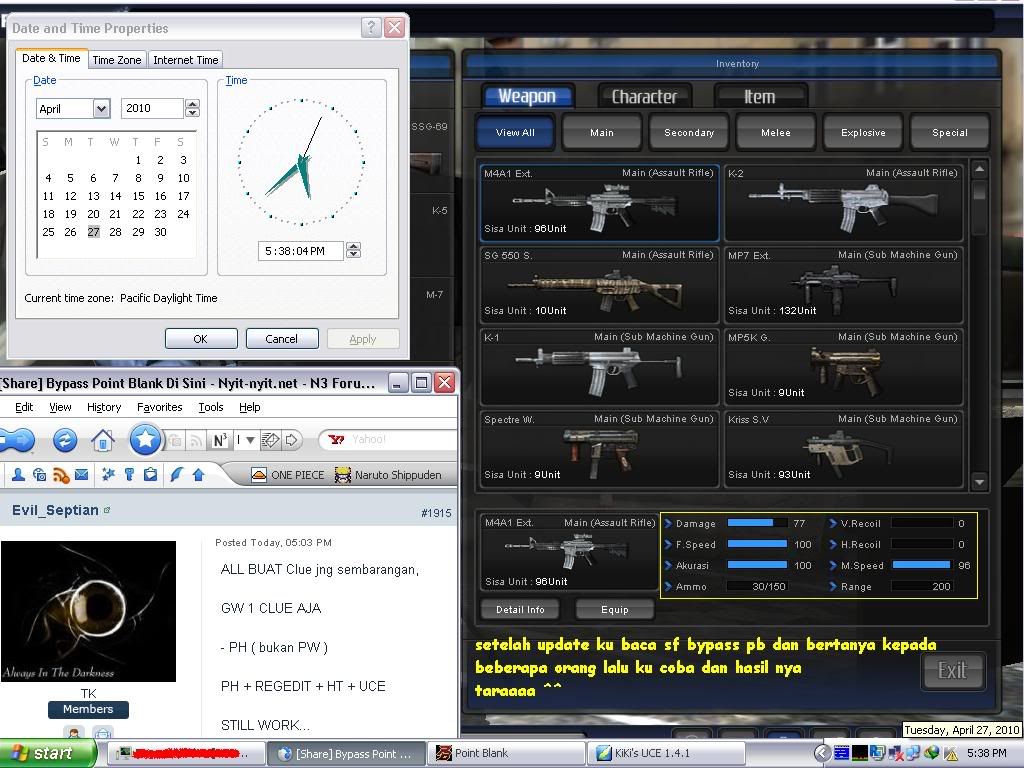Select day 15 on the April calendar
Screen dimensions: 1024x768
pyautogui.click(x=138, y=196)
